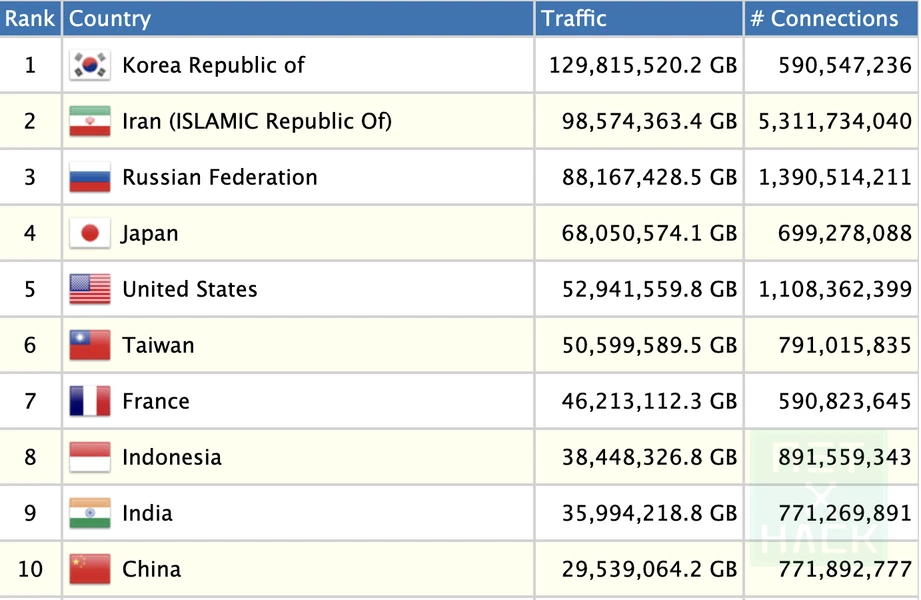Sort by the Rank column header
The height and width of the screenshot is (600, 921).
[x=30, y=18]
